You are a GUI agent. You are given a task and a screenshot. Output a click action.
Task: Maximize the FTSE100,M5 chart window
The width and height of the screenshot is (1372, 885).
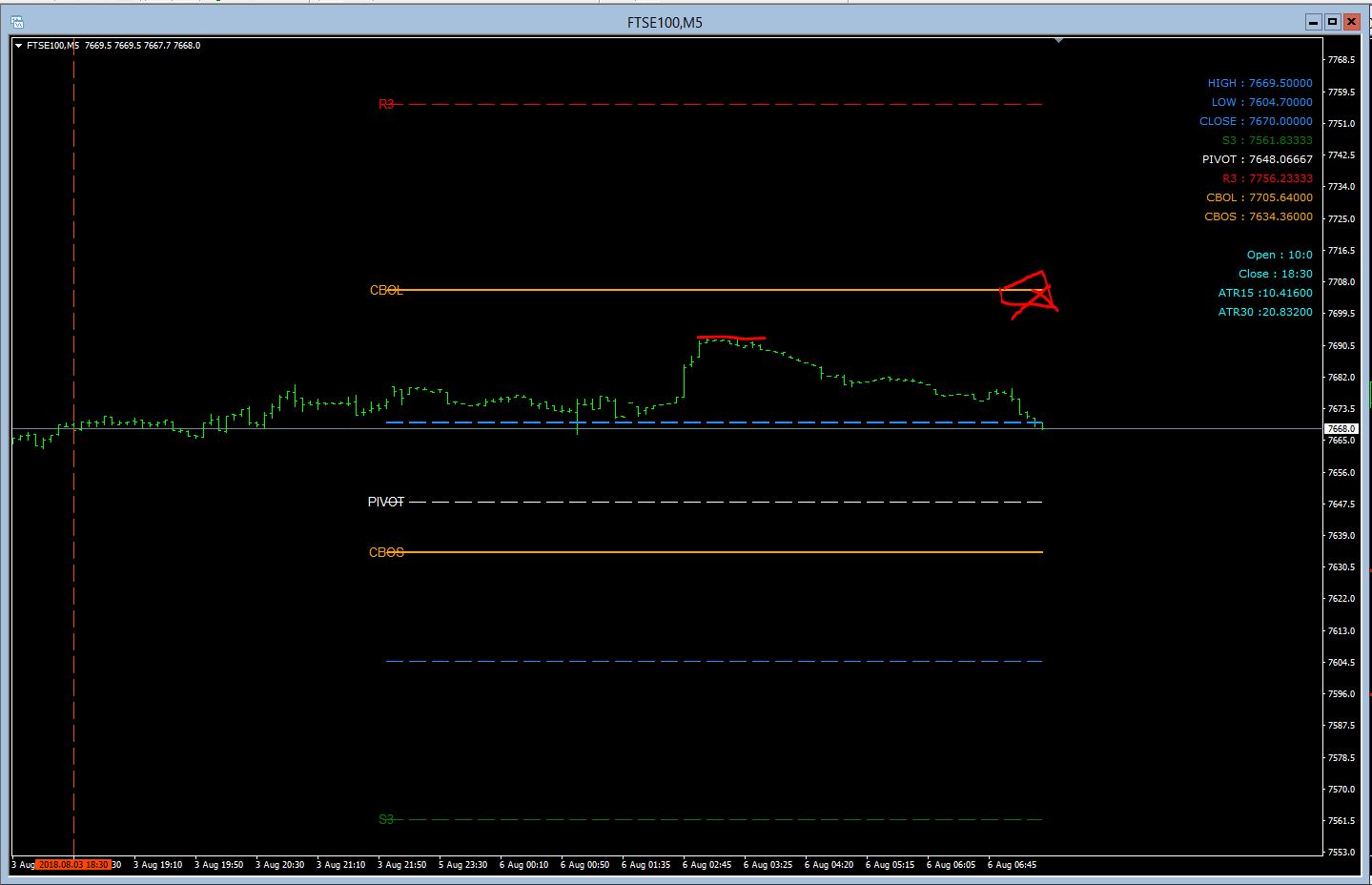(x=1332, y=21)
